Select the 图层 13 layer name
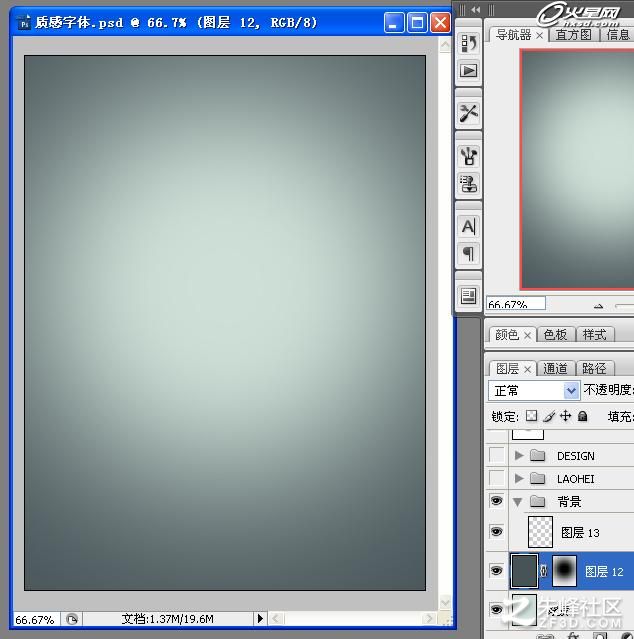Screen dimensions: 634x639 point(580,532)
